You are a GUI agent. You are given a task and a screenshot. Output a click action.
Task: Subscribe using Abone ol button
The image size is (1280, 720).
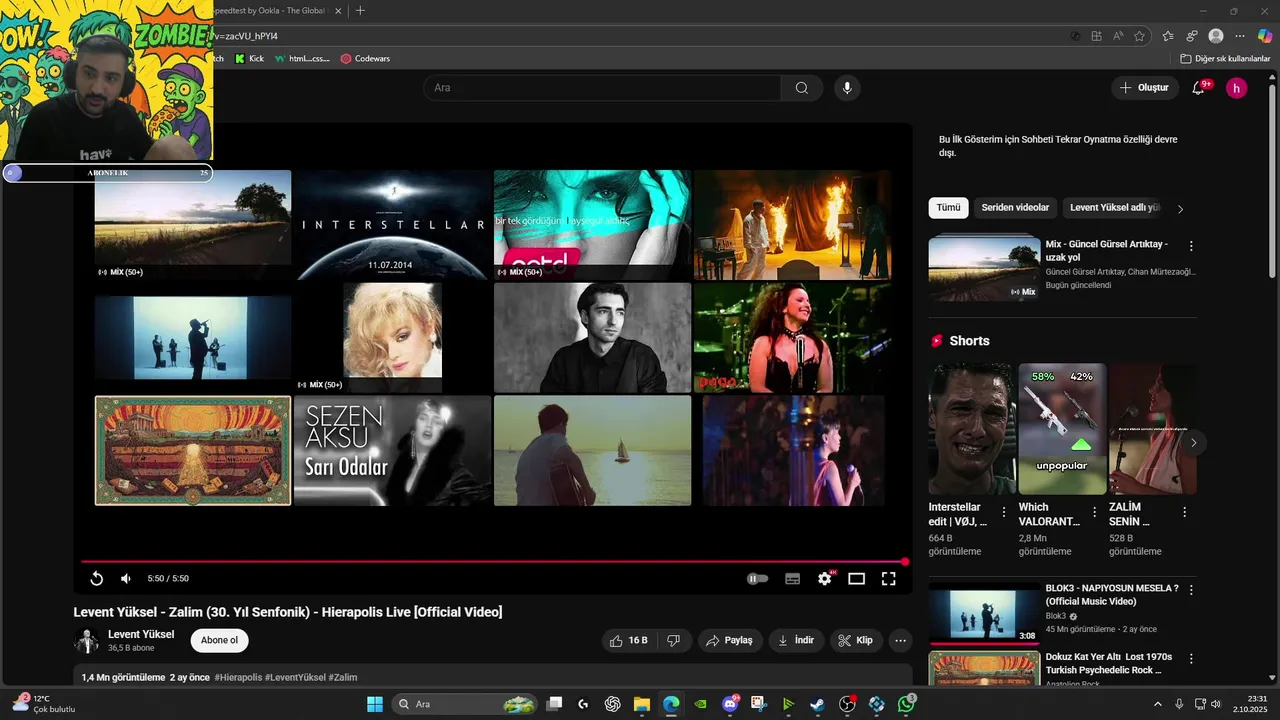click(219, 640)
